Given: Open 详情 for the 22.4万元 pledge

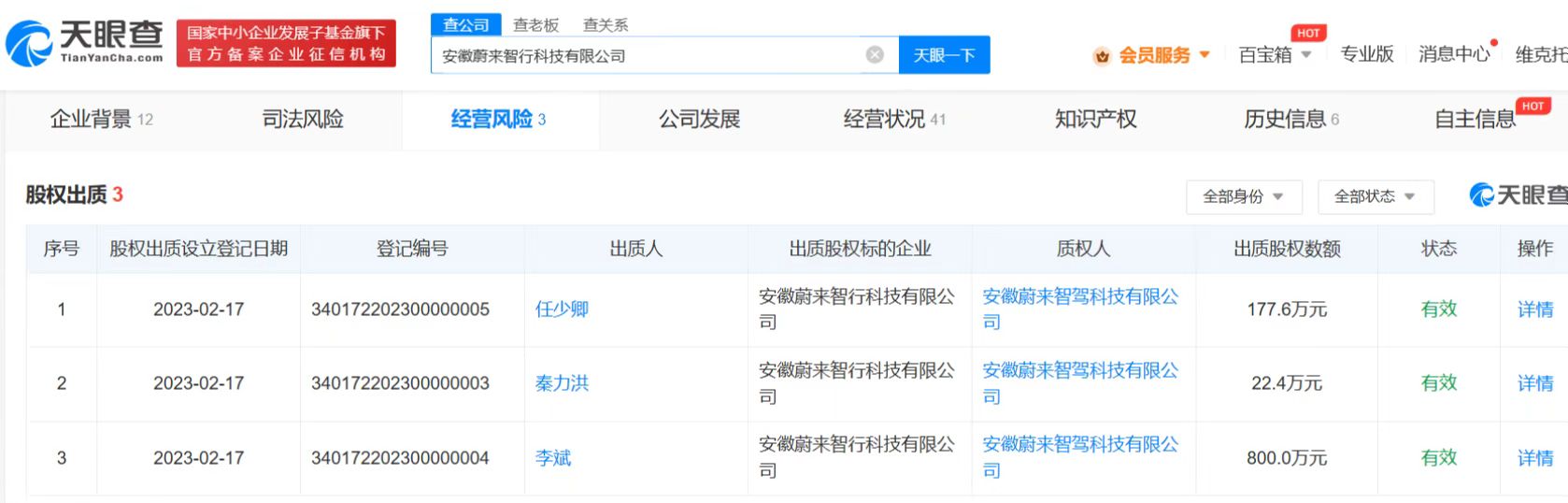Looking at the screenshot, I should pos(1534,383).
